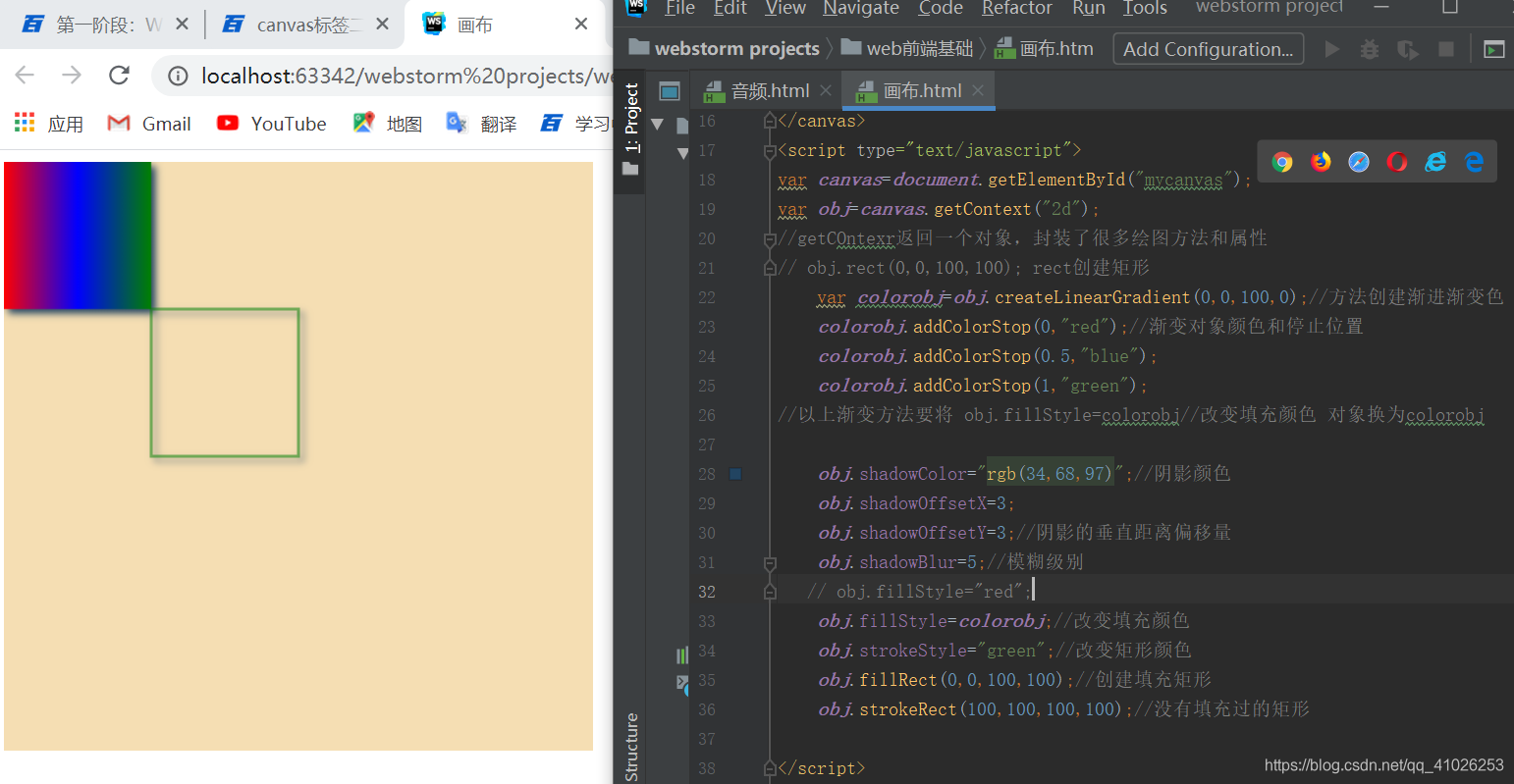Toggle the breakpoint on line 28
Viewport: 1514px width, 784px height.
pyautogui.click(x=735, y=473)
